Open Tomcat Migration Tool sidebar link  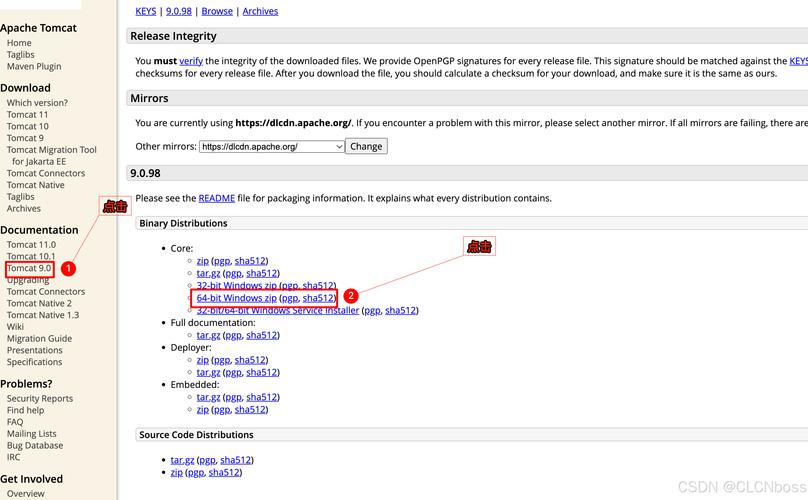coord(52,150)
